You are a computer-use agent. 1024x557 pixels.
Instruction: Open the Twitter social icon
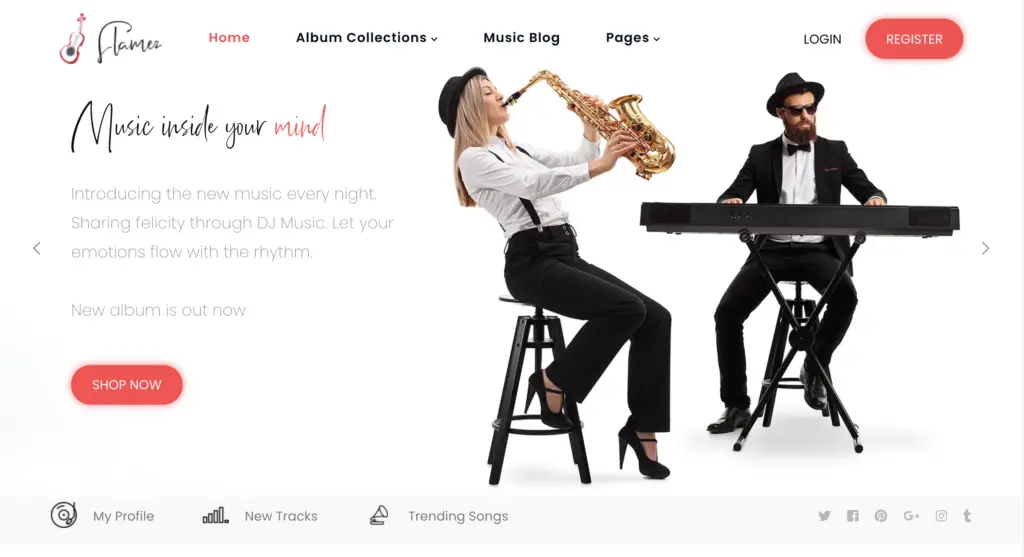click(824, 516)
